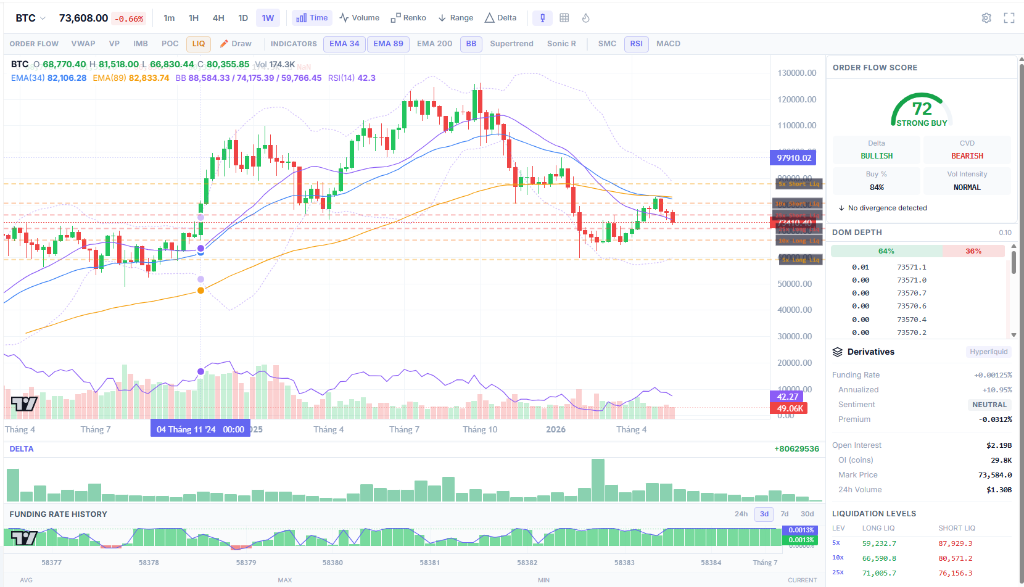Switch to the 4H timeframe
This screenshot has height=587, width=1024.
pos(219,18)
